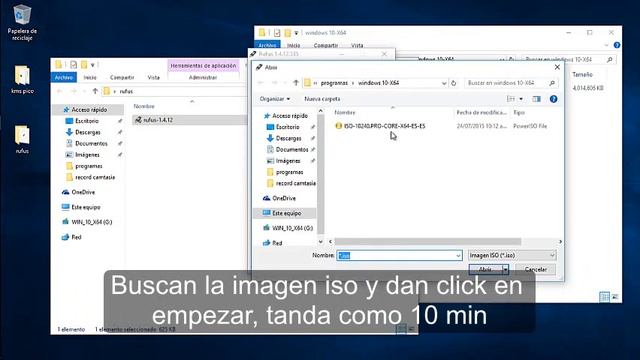The image size is (640, 360).
Task: Click the refresh icon in Abrir dialog
Action: click(453, 83)
